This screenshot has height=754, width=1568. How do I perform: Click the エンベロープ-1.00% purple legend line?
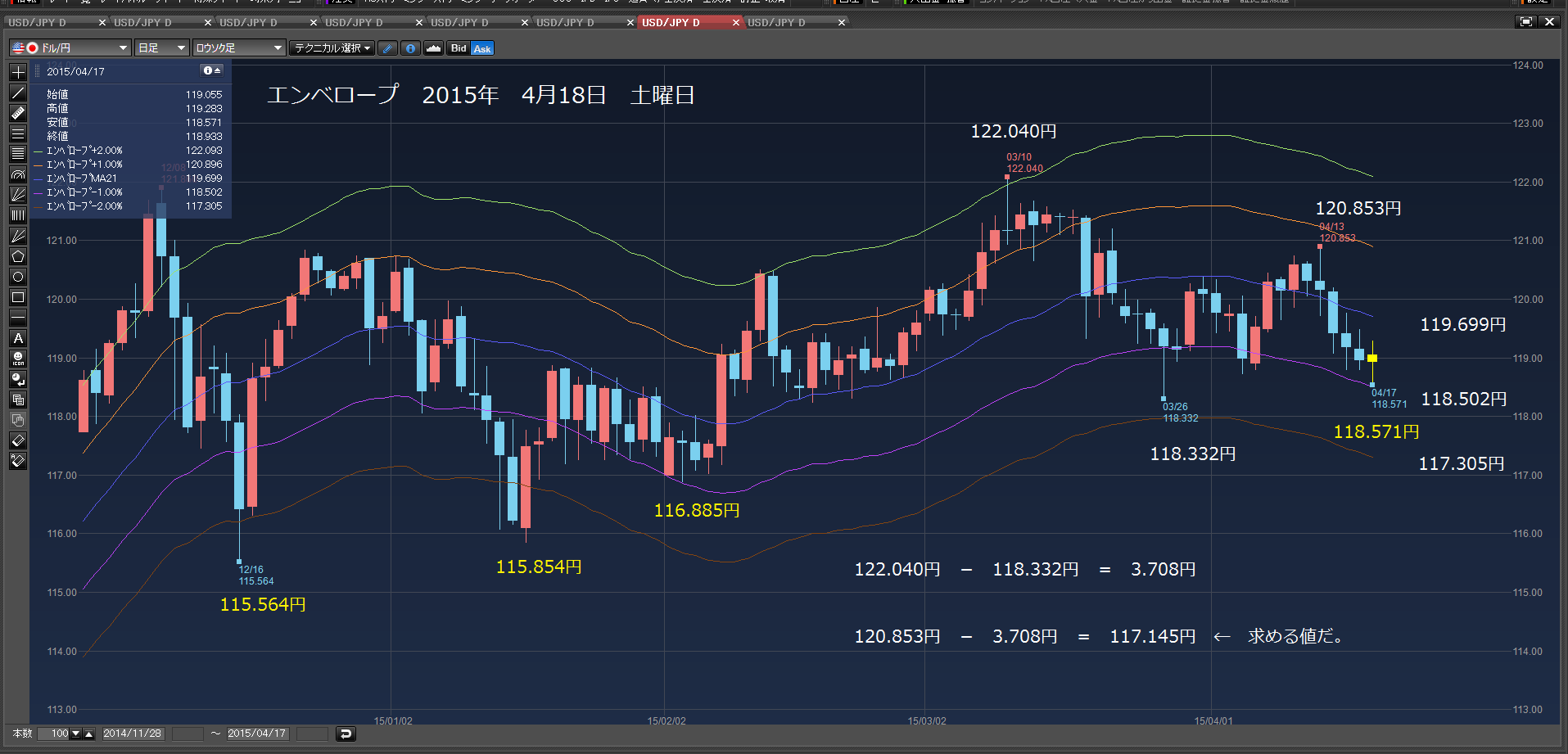(38, 192)
